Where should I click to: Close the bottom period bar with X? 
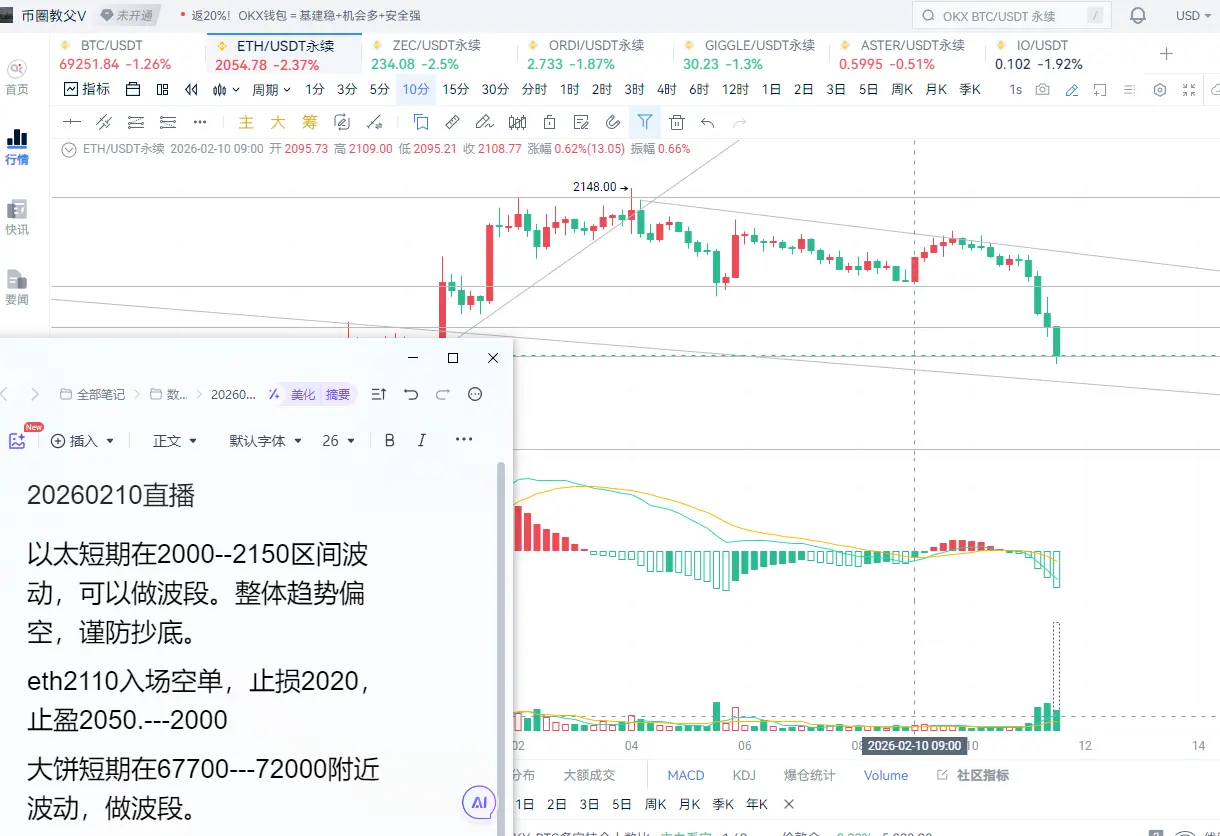pyautogui.click(x=788, y=804)
